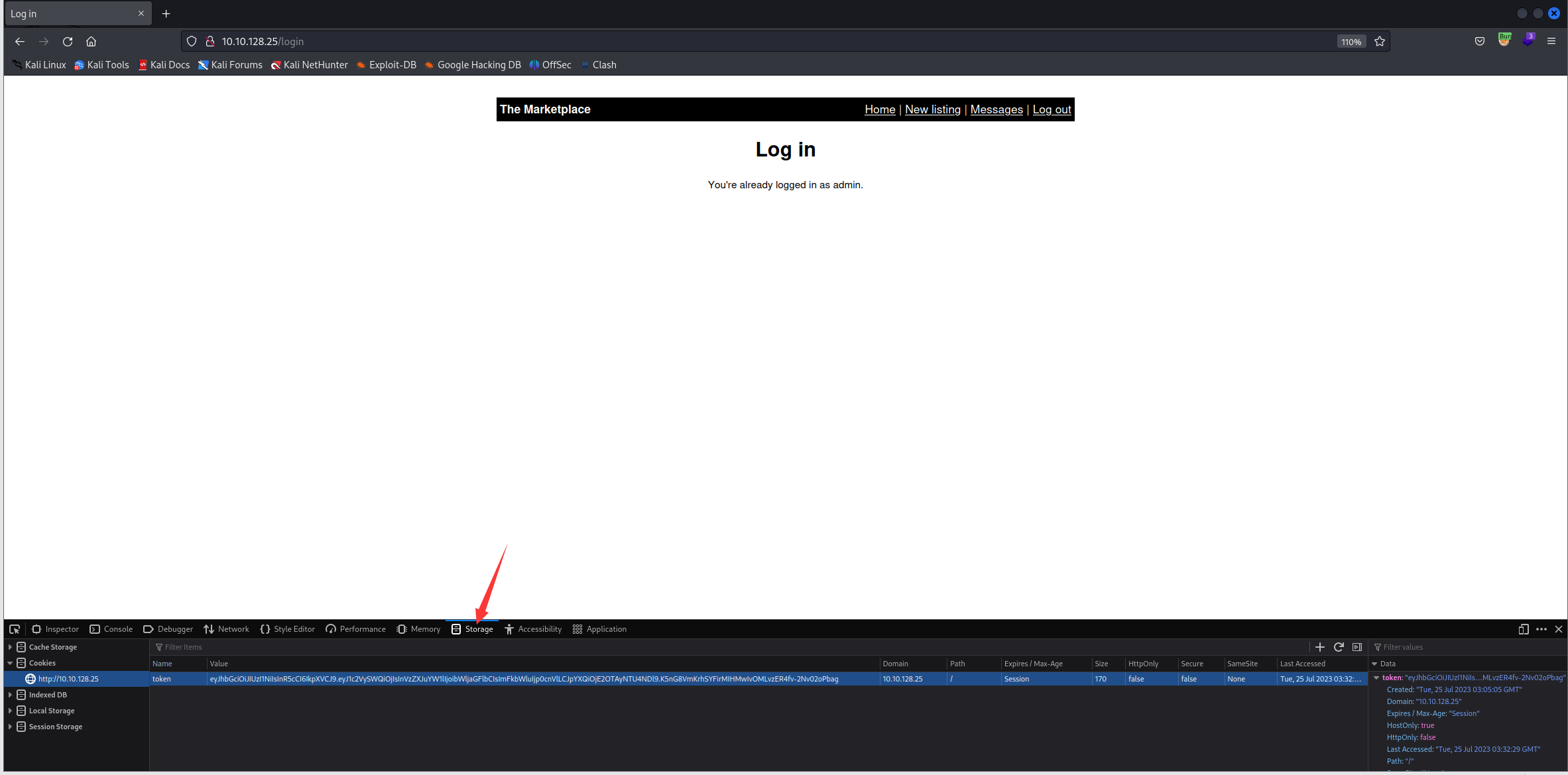This screenshot has height=775, width=1568.
Task: Click the Filter Items input field
Action: click(398, 647)
